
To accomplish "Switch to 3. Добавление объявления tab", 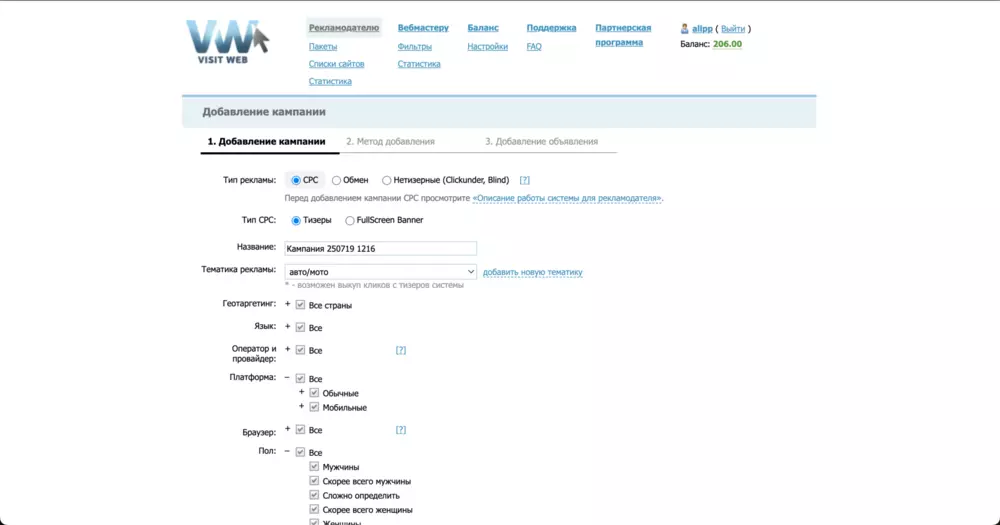I will 541,142.
